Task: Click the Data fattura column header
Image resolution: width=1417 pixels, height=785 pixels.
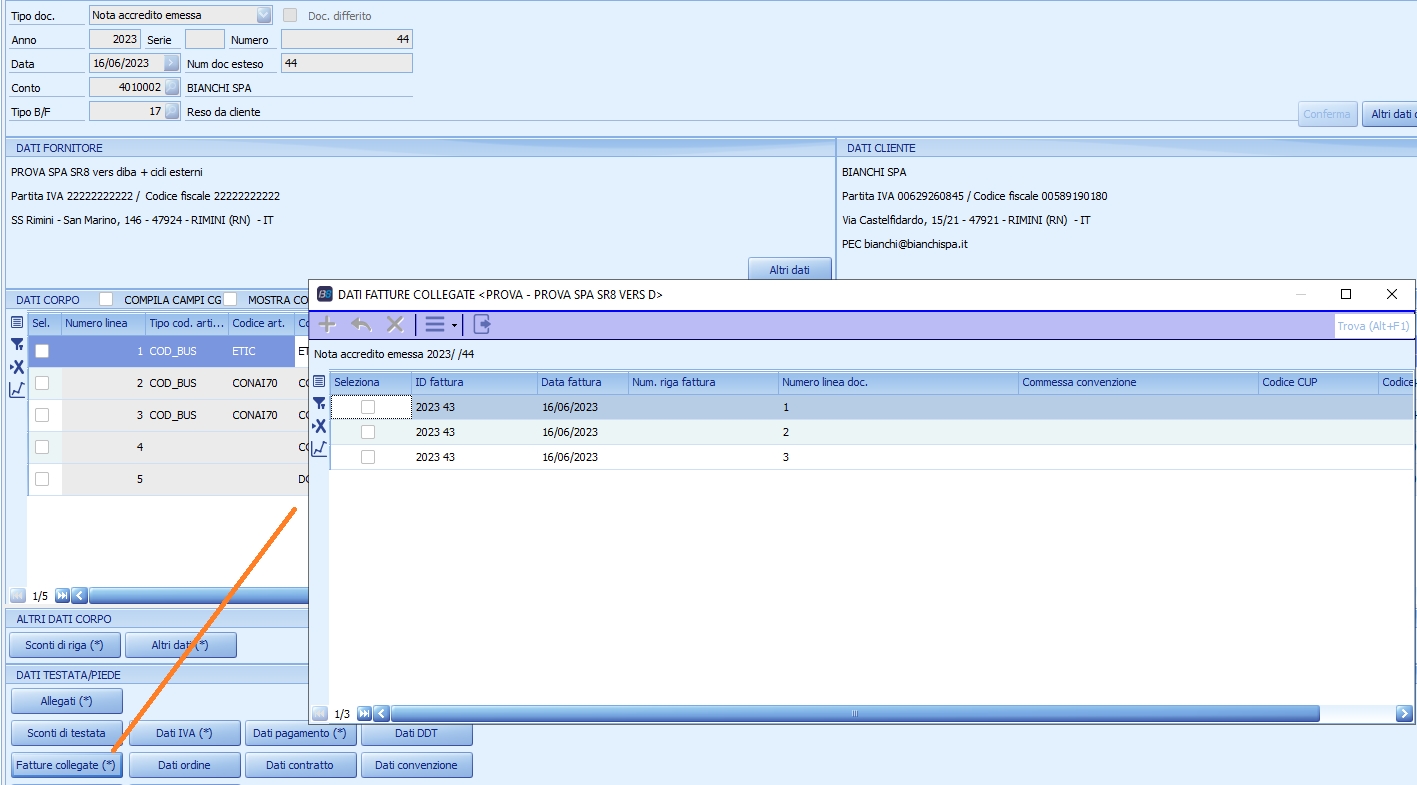Action: (x=583, y=382)
